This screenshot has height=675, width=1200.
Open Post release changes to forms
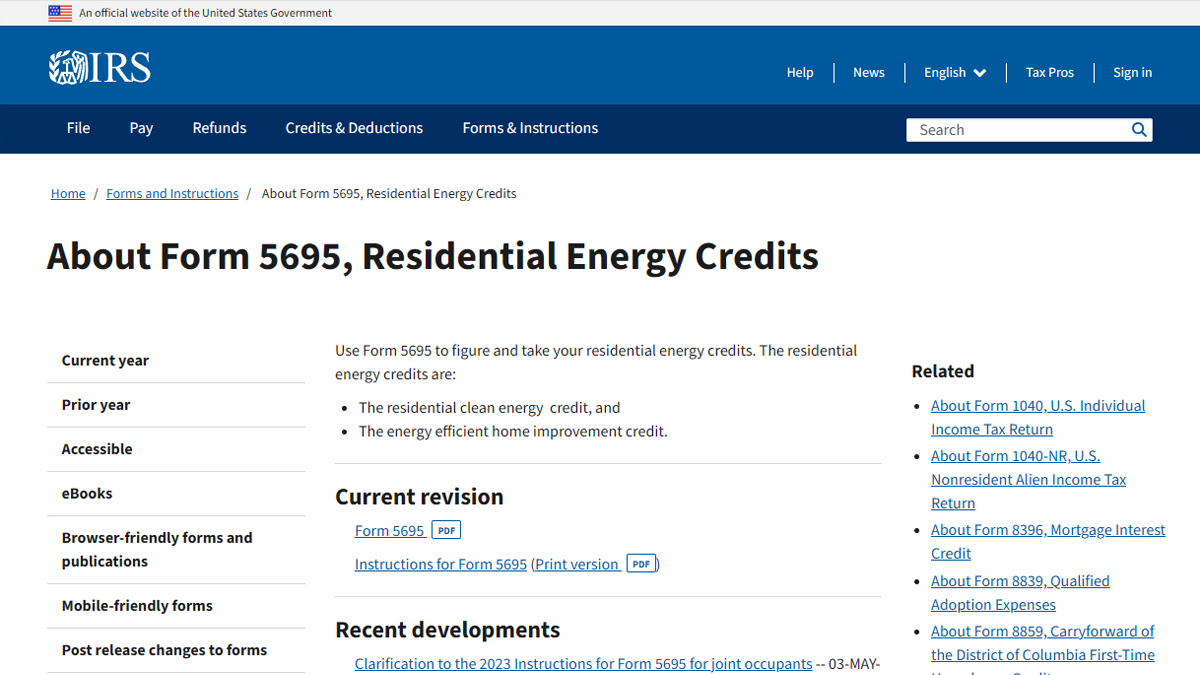[x=176, y=649]
